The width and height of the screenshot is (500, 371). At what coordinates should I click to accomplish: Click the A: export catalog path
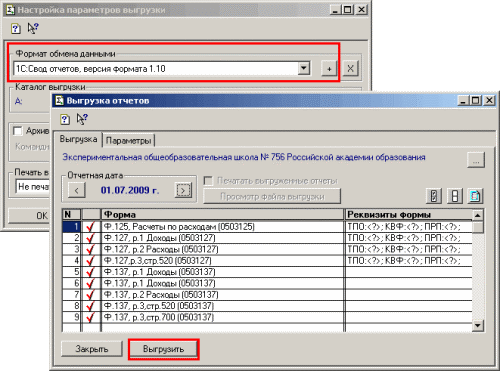tap(19, 101)
